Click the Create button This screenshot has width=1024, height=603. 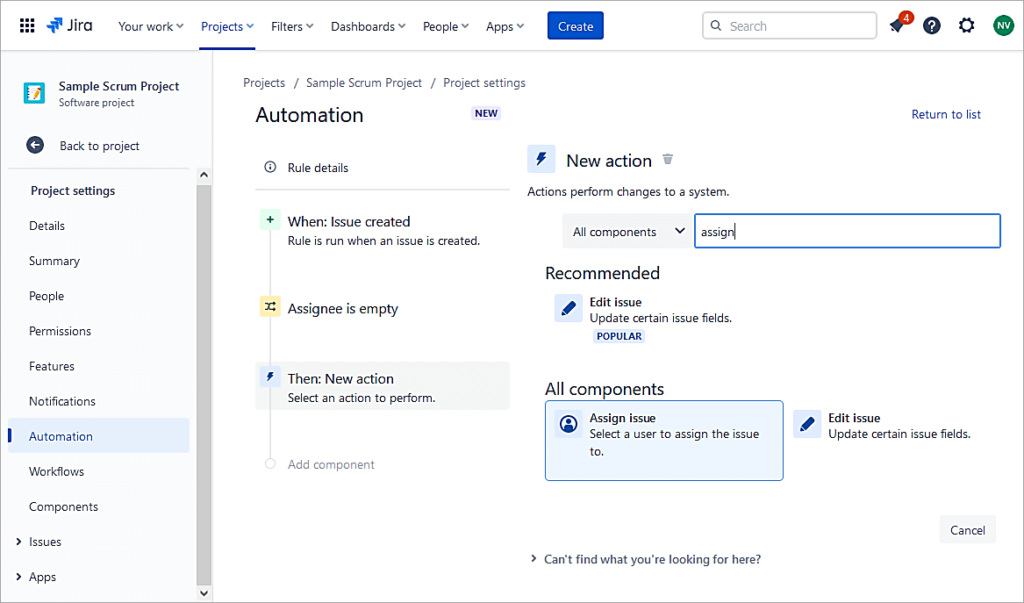pyautogui.click(x=575, y=26)
